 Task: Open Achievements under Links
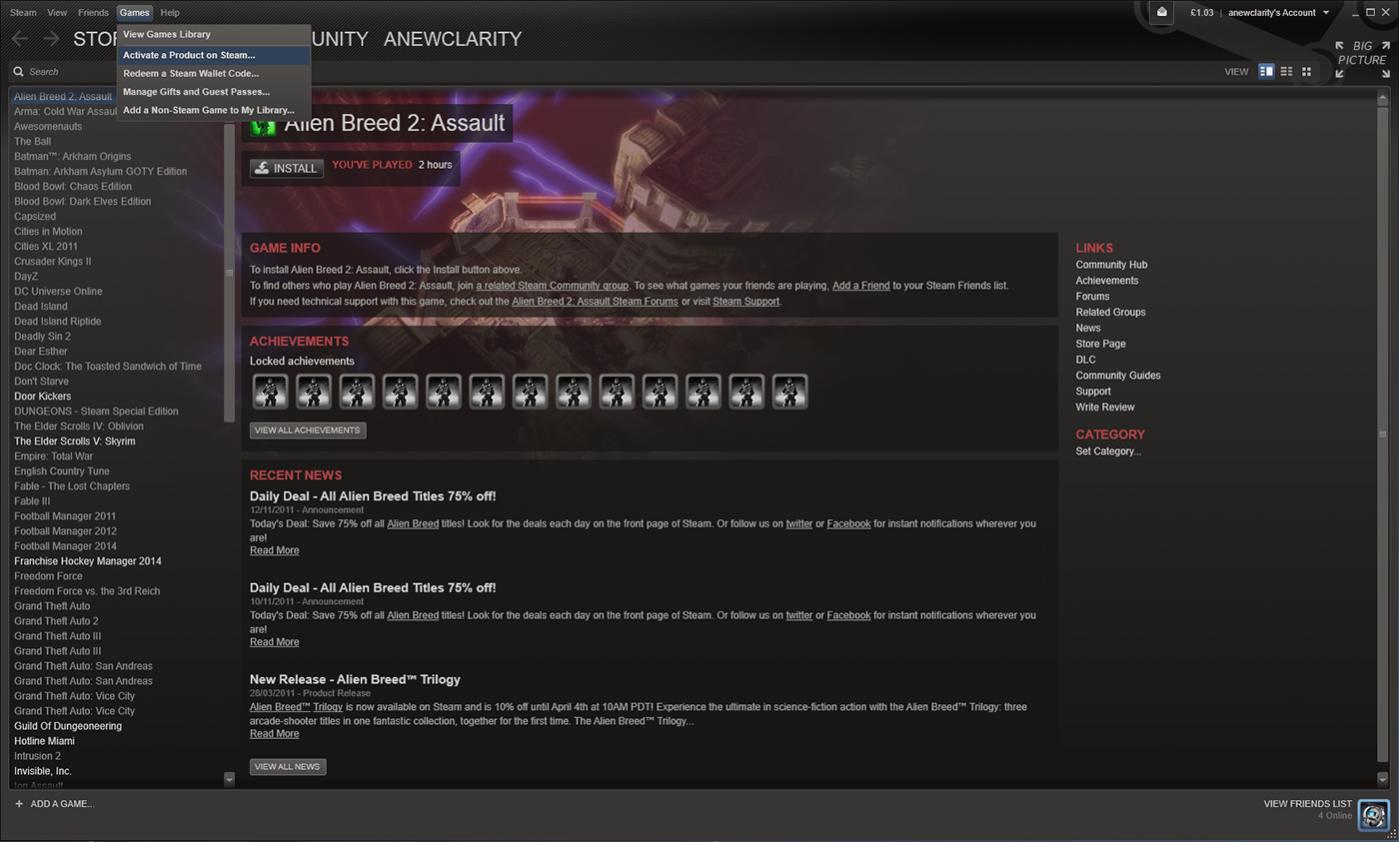1107,281
